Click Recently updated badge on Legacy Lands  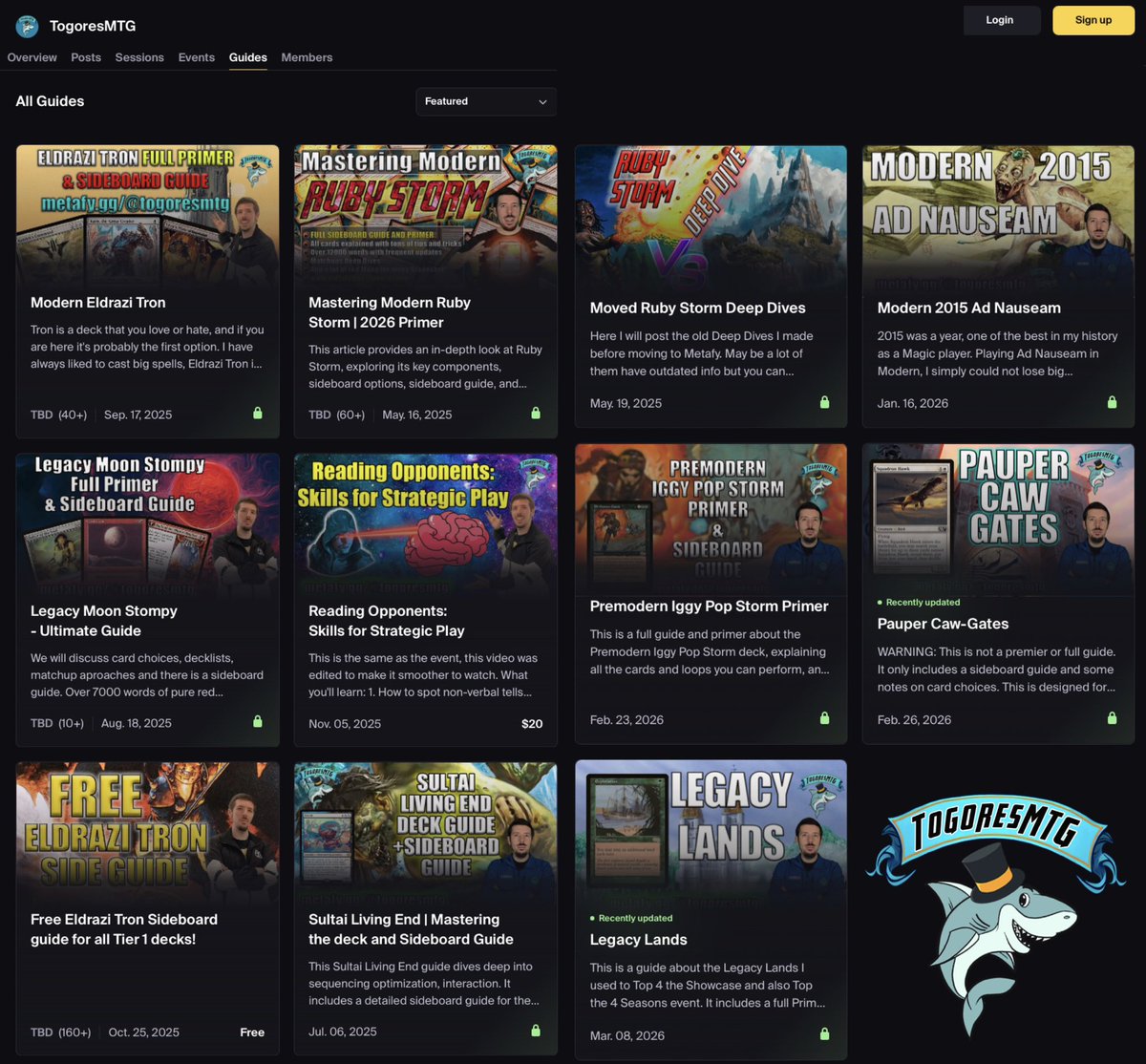tap(631, 918)
